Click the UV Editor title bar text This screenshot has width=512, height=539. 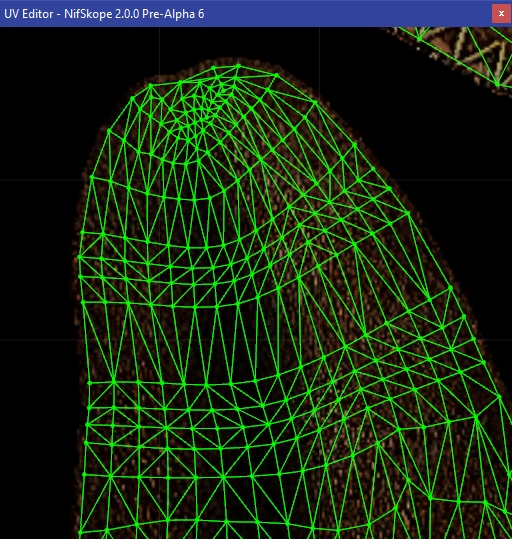pyautogui.click(x=104, y=14)
